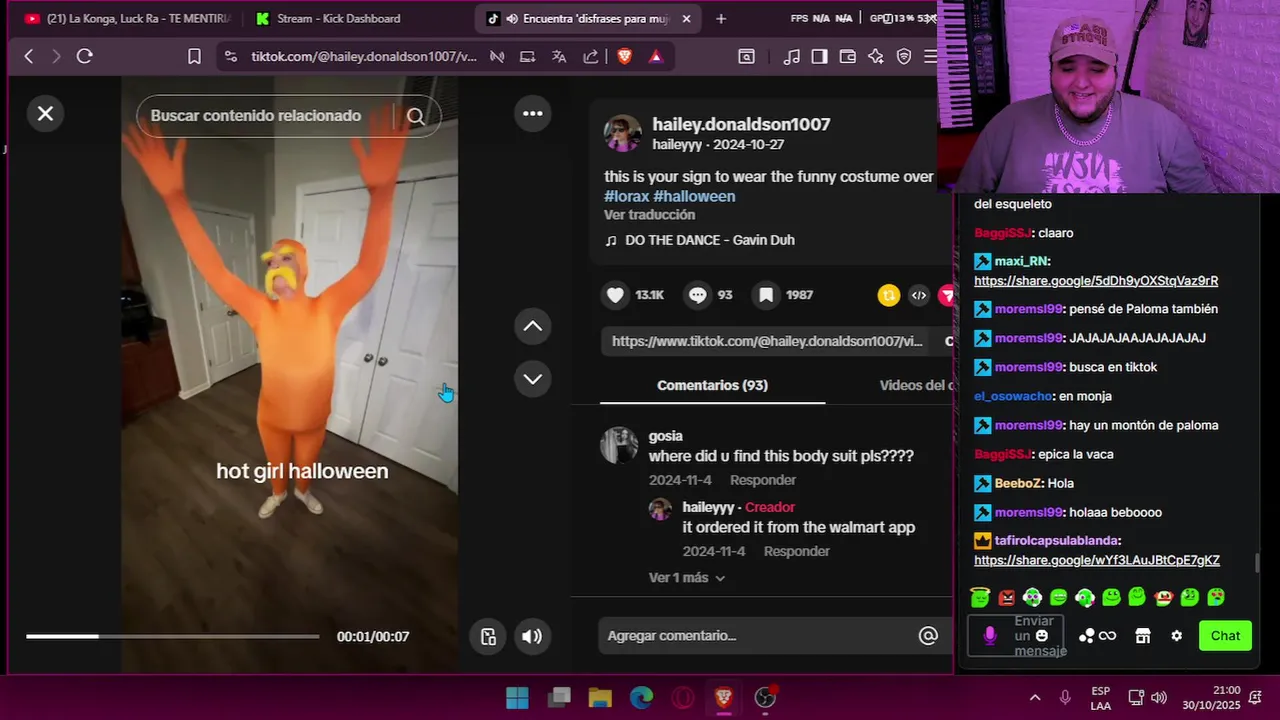
Task: Open the media control music note icon
Action: 792,57
